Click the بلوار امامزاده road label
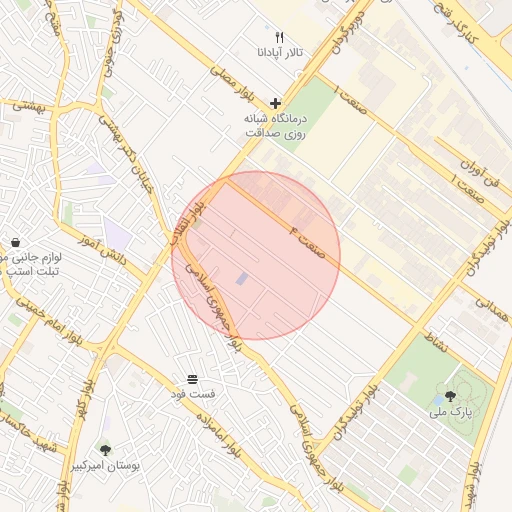This screenshot has height=512, width=512. tap(218, 435)
